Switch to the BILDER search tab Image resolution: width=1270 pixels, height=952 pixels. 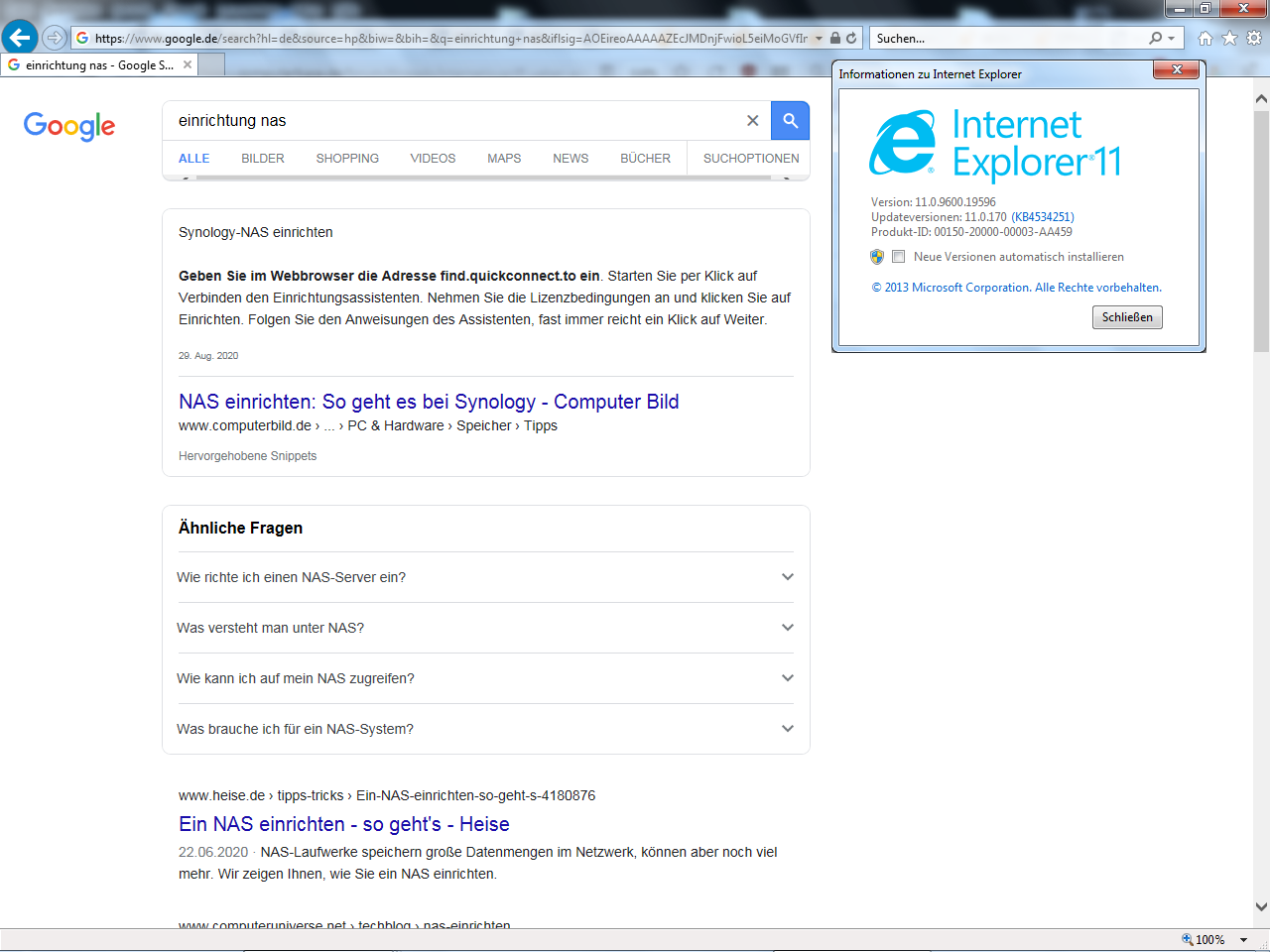pos(262,158)
